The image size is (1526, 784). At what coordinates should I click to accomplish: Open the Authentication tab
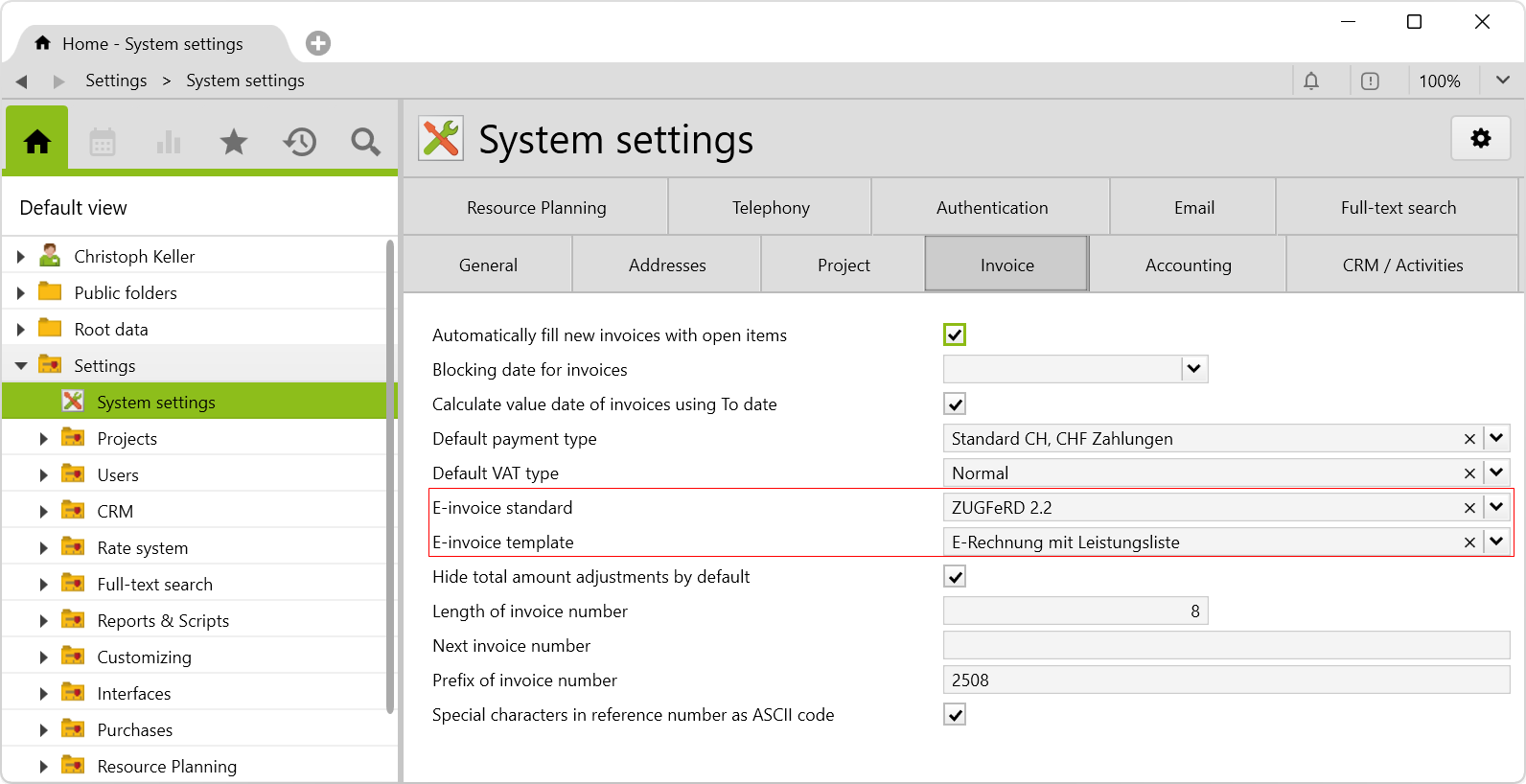point(991,208)
